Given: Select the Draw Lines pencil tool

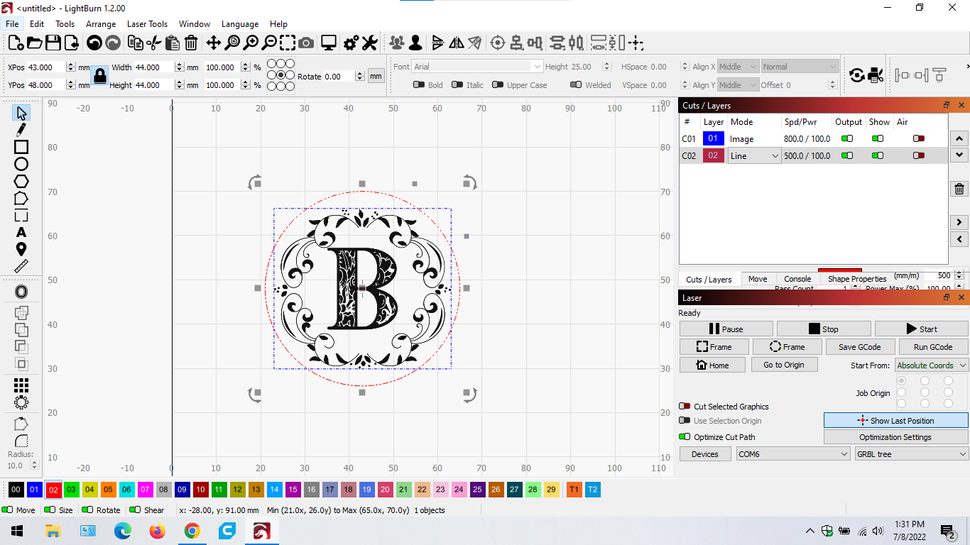Looking at the screenshot, I should pos(21,130).
